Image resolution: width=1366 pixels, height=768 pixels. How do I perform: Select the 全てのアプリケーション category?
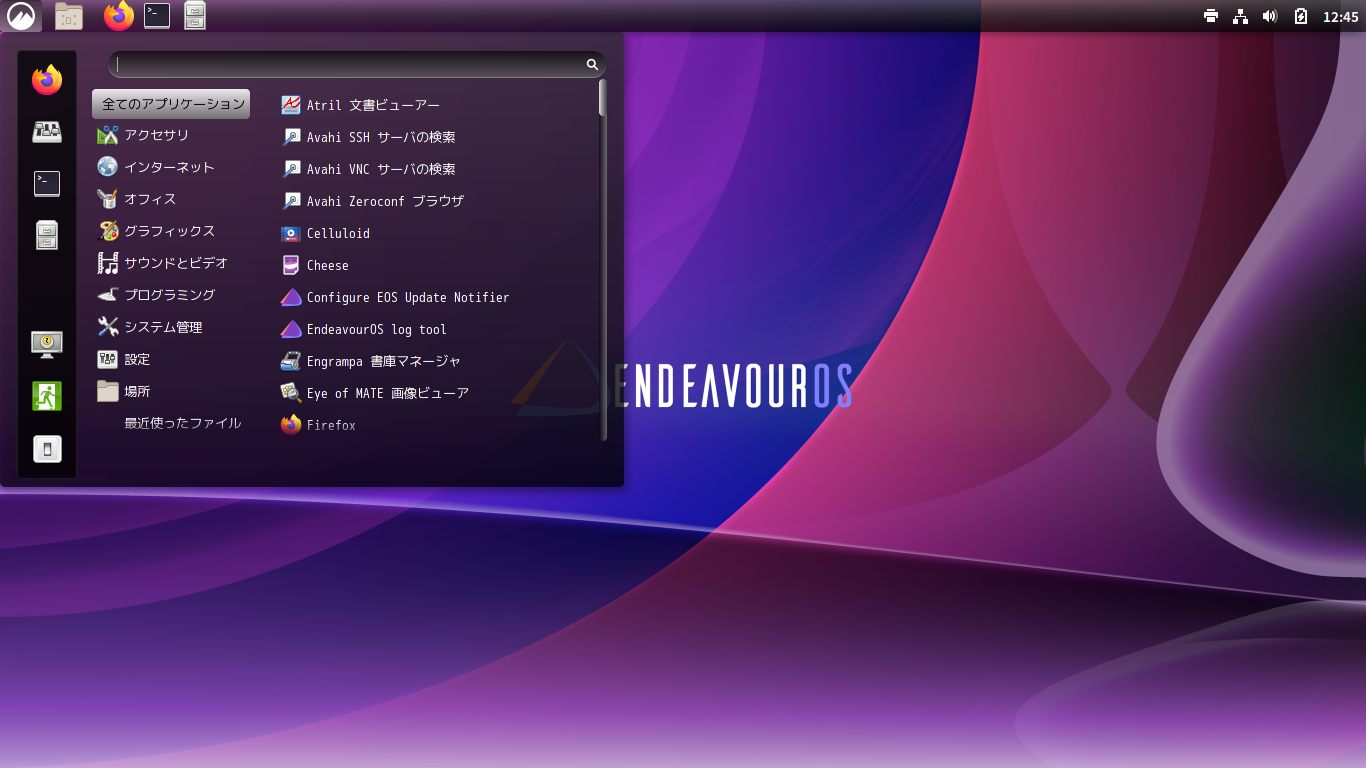[x=171, y=104]
